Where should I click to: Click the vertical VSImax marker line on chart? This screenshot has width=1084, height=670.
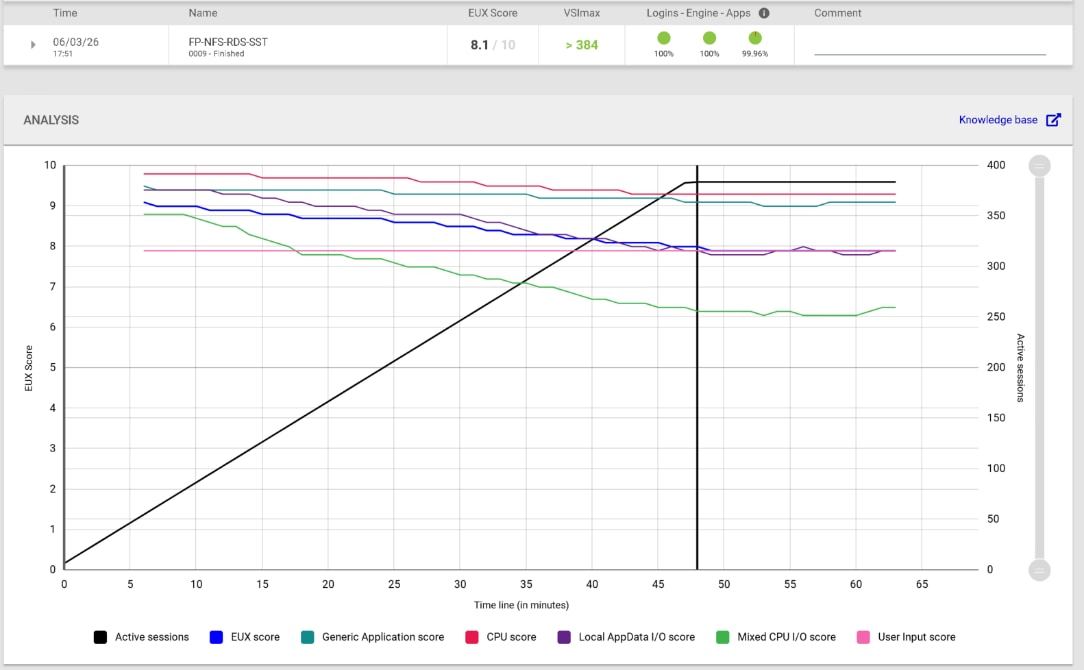pos(697,367)
